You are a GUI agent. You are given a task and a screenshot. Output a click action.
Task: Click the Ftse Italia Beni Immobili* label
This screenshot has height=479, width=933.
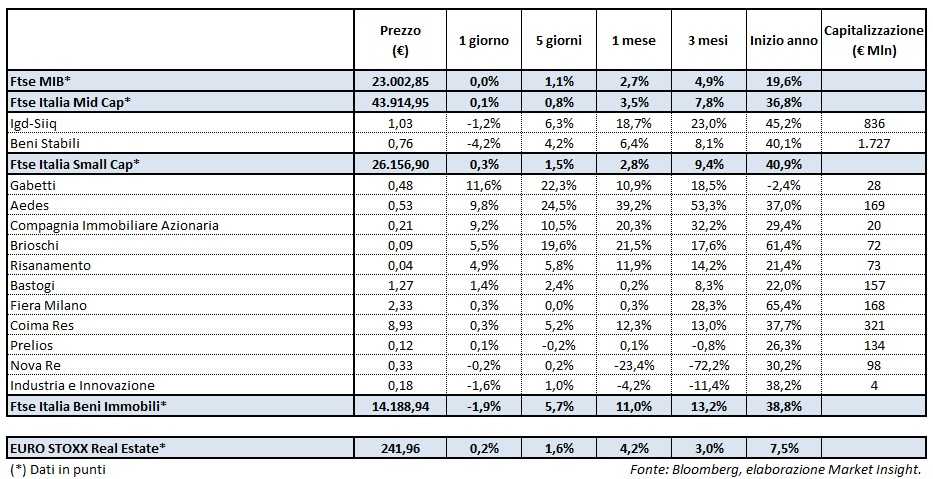point(87,406)
